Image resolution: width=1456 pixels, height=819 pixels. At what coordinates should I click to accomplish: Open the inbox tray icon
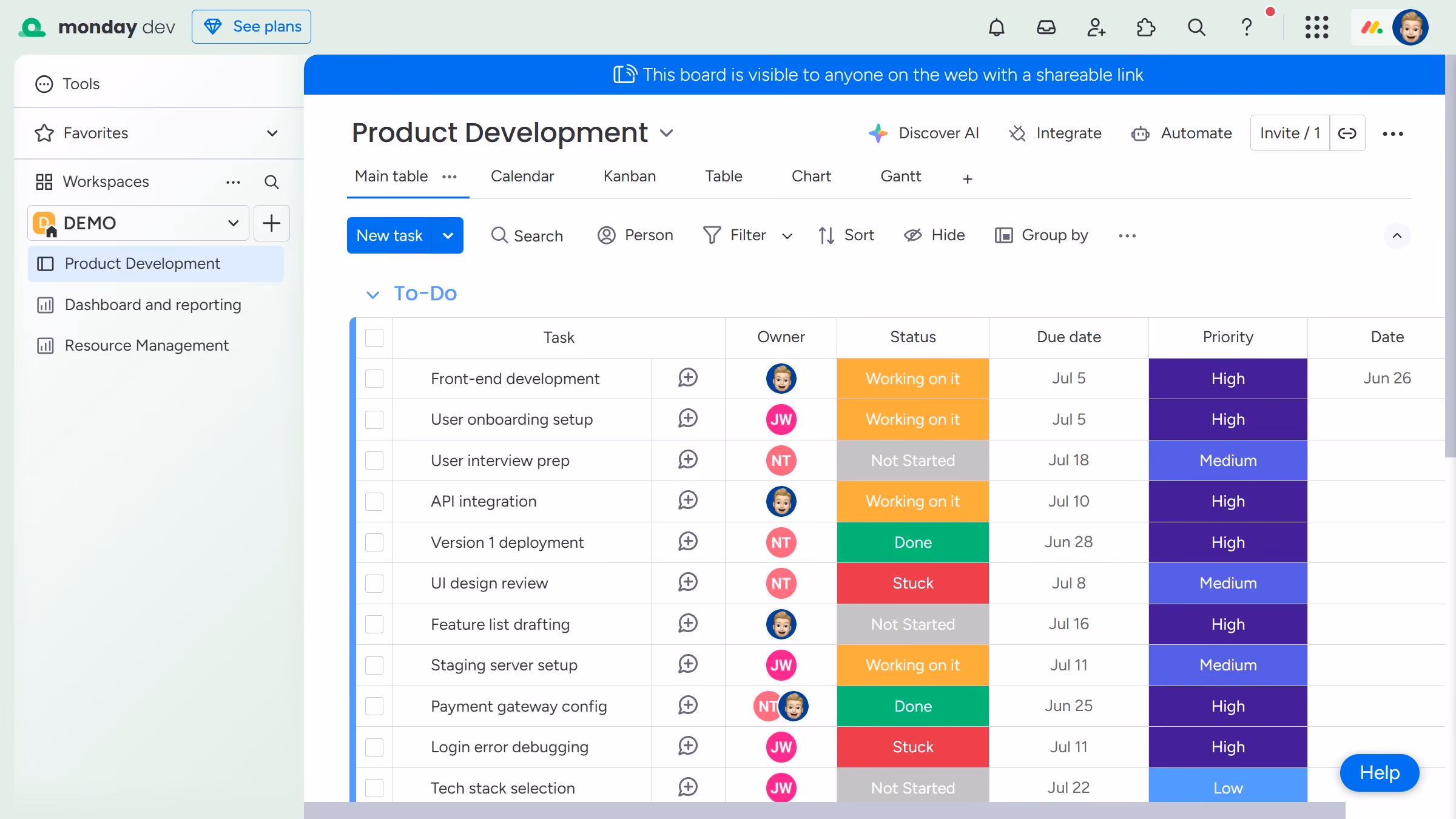pyautogui.click(x=1046, y=27)
